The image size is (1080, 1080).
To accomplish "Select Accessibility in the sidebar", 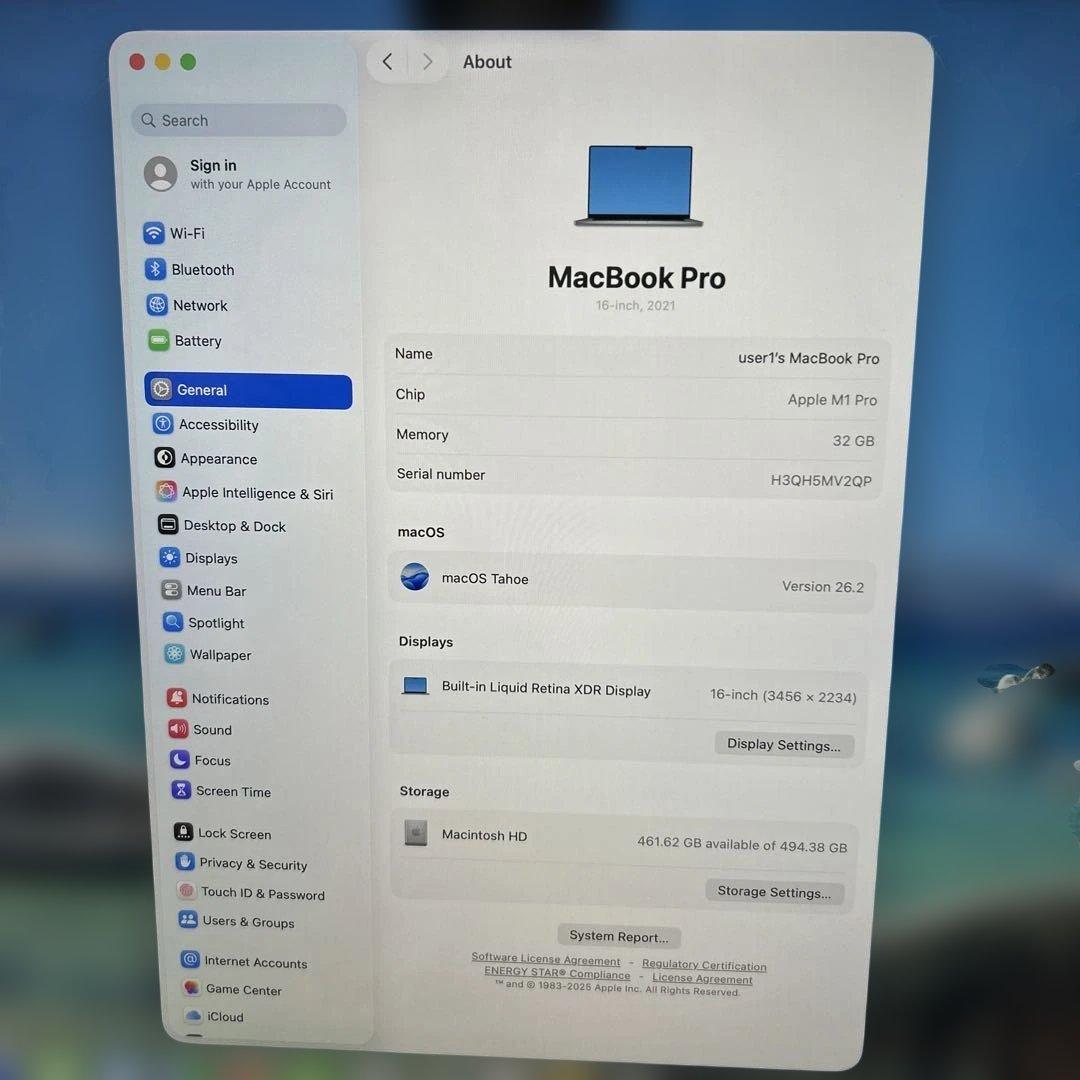I will tap(218, 424).
